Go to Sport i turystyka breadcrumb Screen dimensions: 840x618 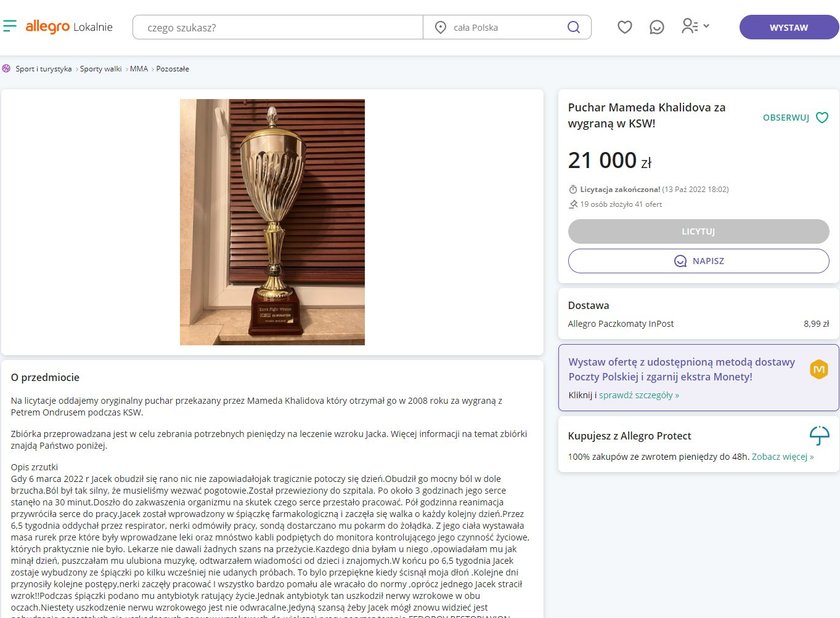(x=43, y=69)
